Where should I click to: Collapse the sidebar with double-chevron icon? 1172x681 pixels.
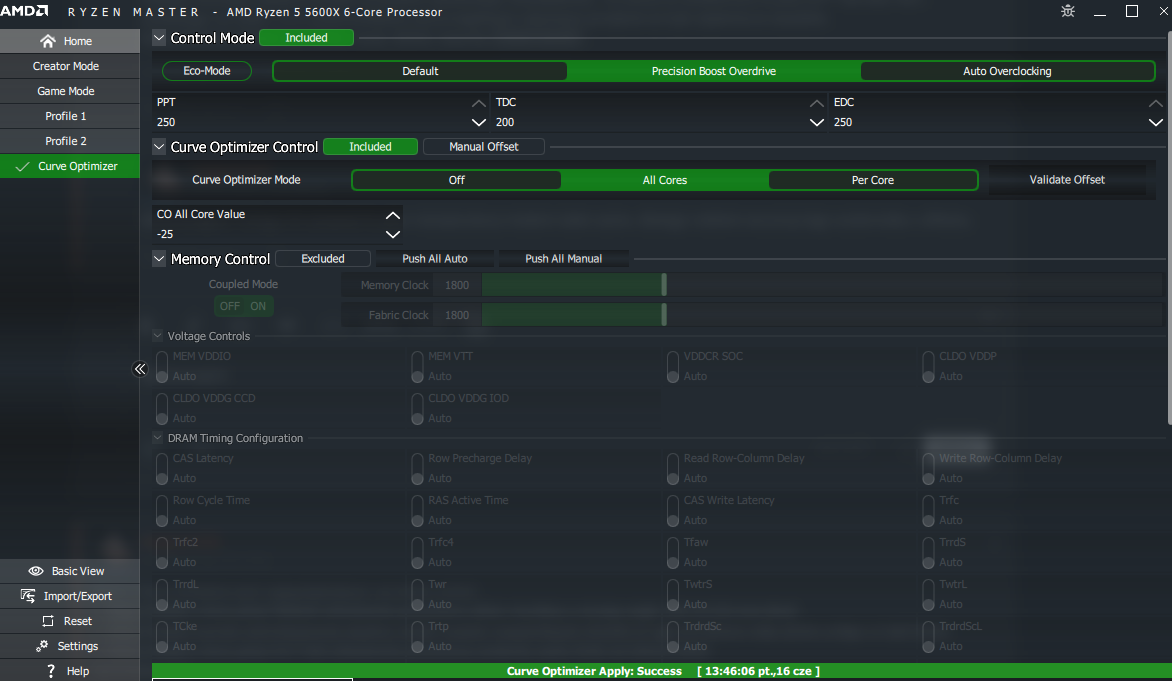pyautogui.click(x=140, y=369)
